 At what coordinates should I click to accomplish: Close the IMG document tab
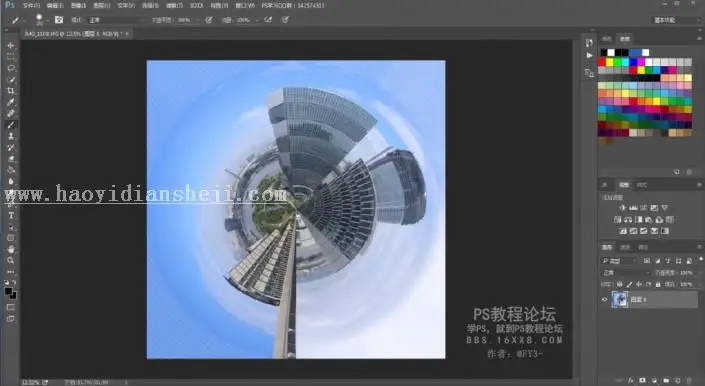pyautogui.click(x=127, y=34)
